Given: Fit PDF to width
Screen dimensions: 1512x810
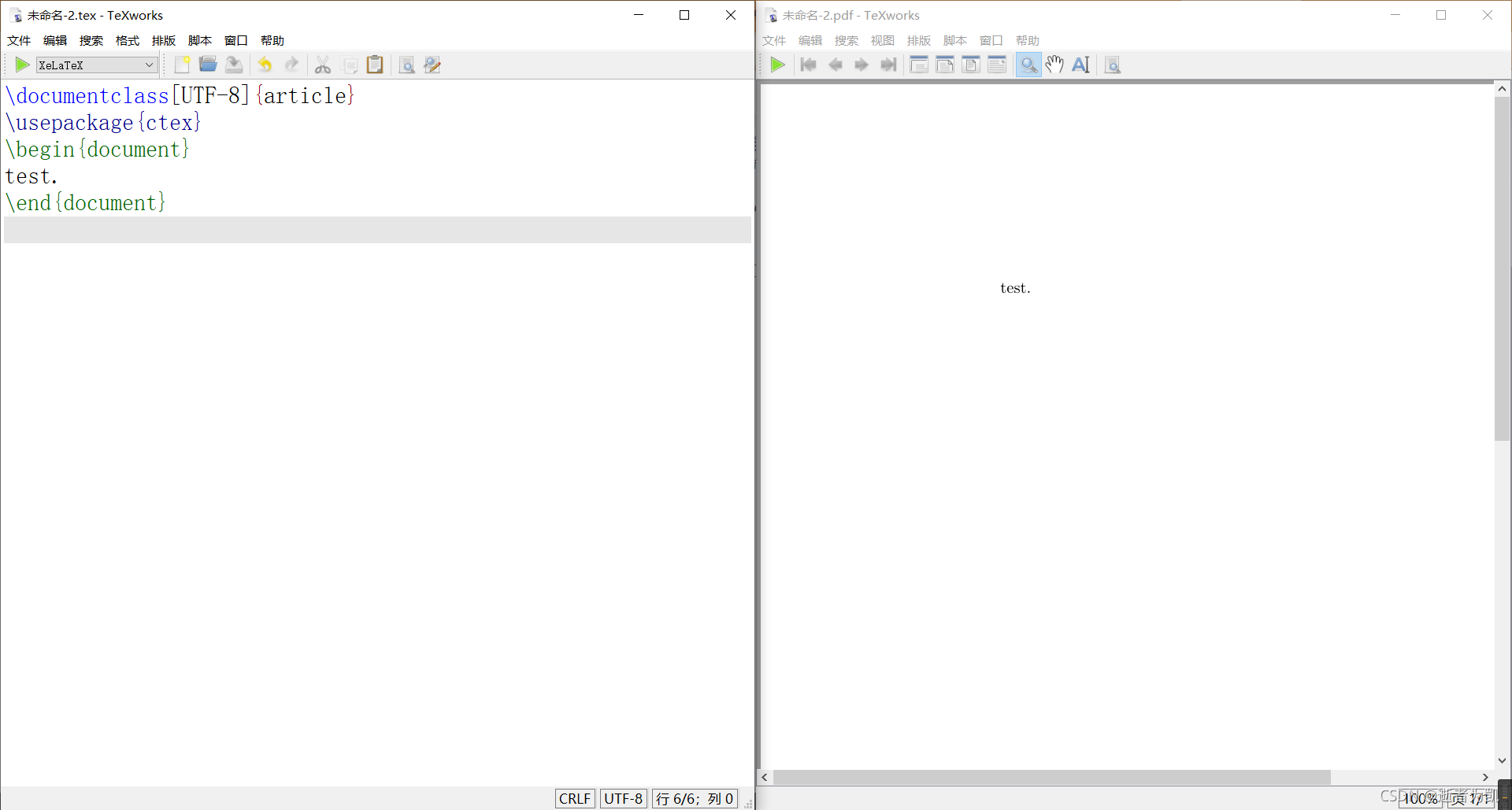Looking at the screenshot, I should click(x=945, y=65).
